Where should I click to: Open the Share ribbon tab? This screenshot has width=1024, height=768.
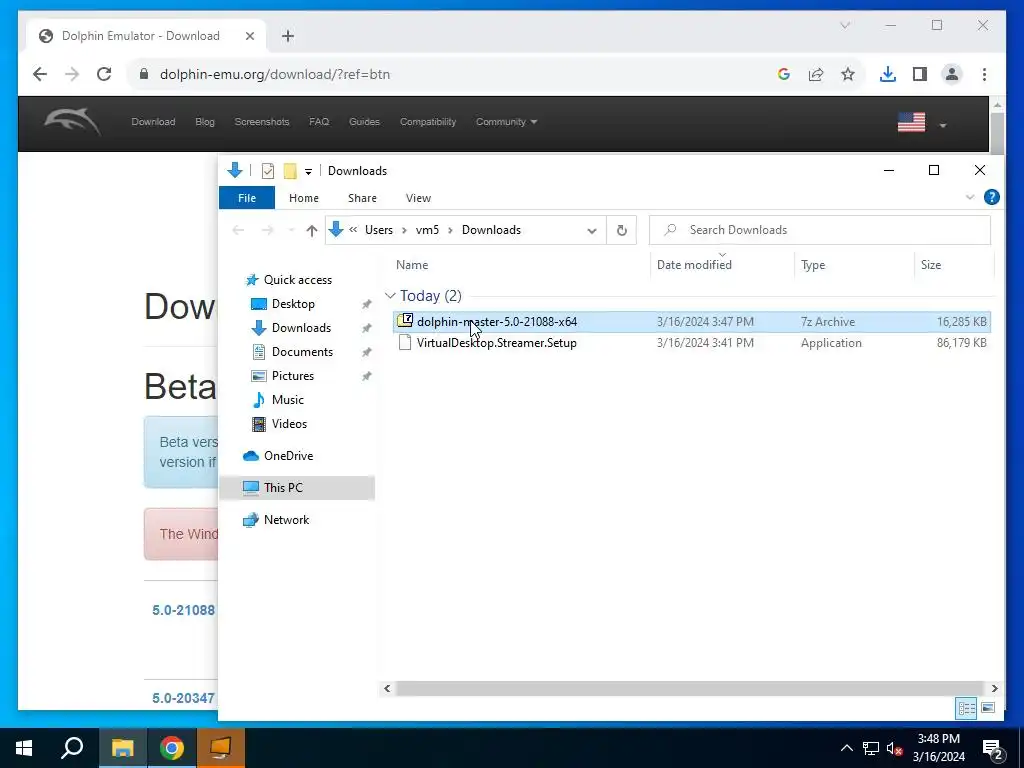coord(362,198)
